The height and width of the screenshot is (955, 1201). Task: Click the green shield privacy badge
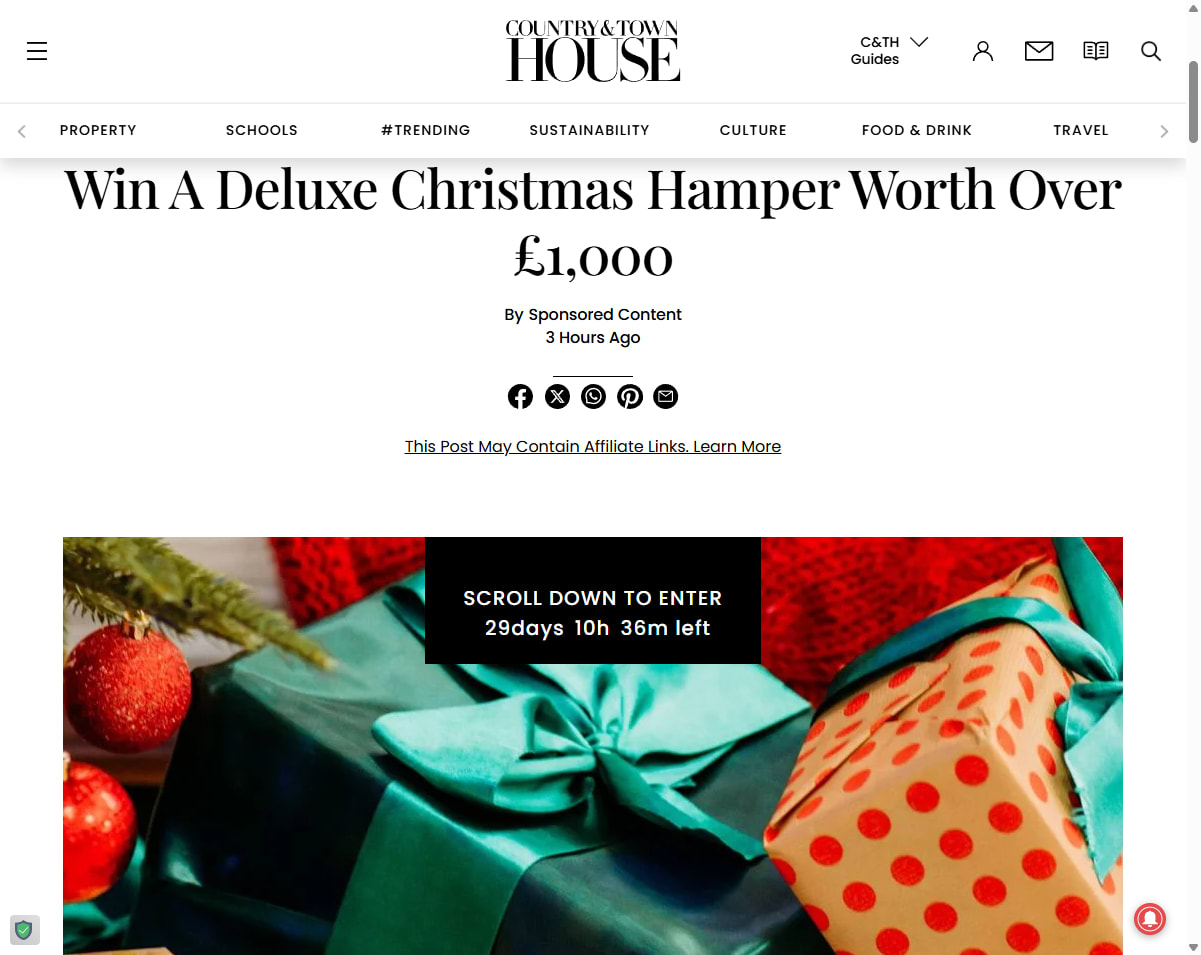pyautogui.click(x=24, y=930)
